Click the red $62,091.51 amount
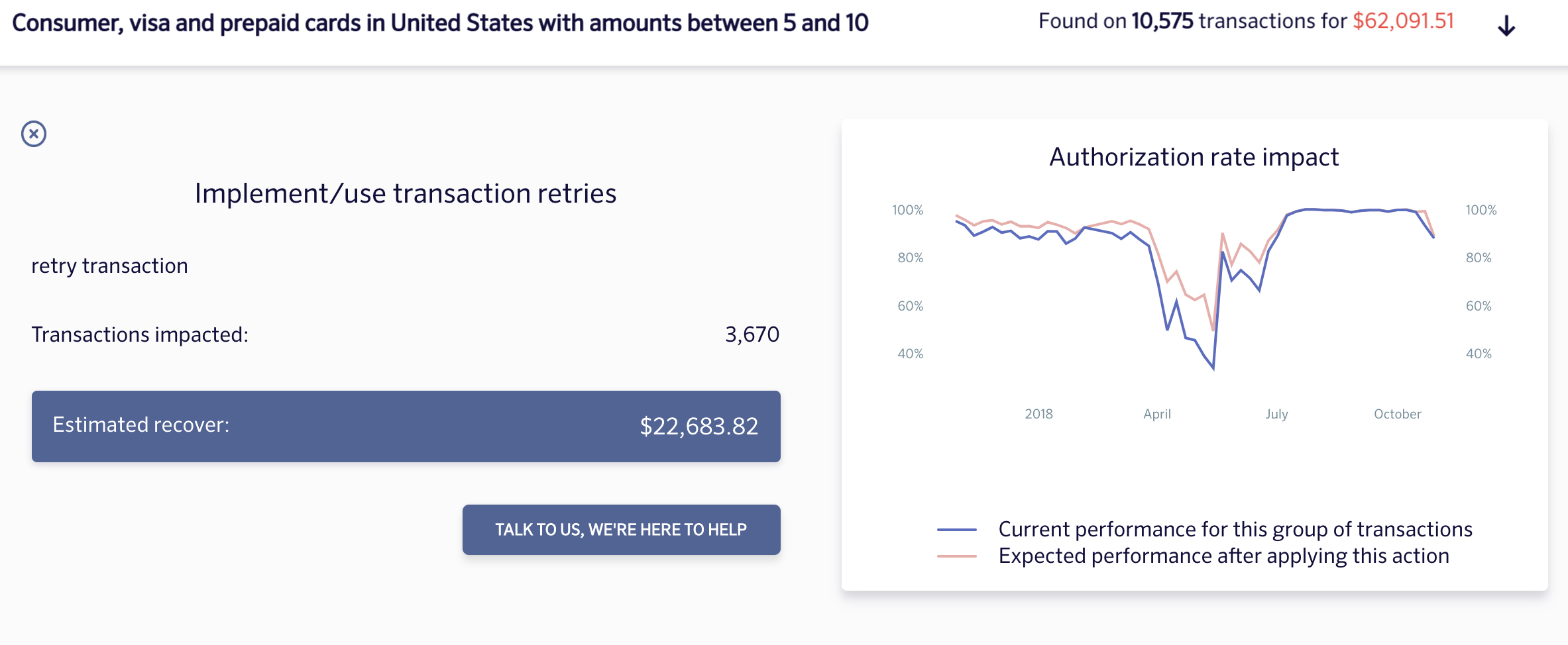 pyautogui.click(x=1403, y=21)
